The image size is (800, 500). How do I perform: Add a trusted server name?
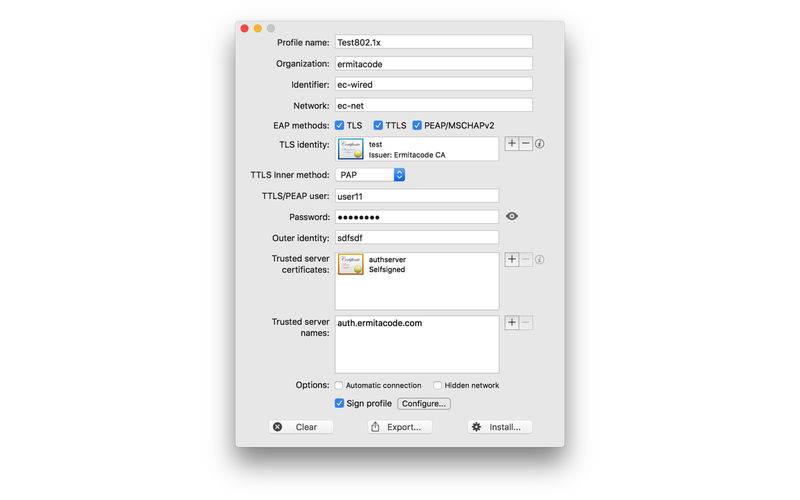pos(512,322)
